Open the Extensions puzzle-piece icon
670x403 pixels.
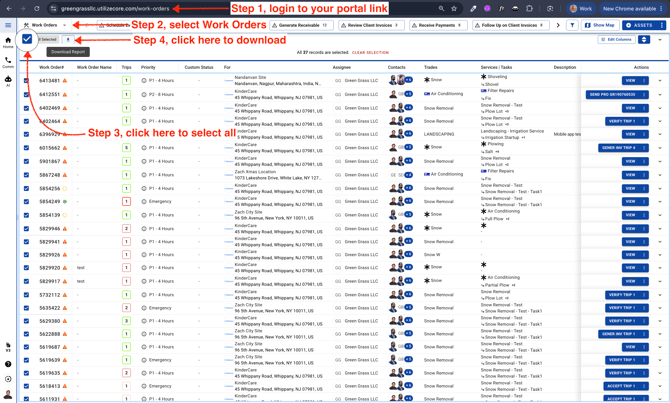(529, 9)
